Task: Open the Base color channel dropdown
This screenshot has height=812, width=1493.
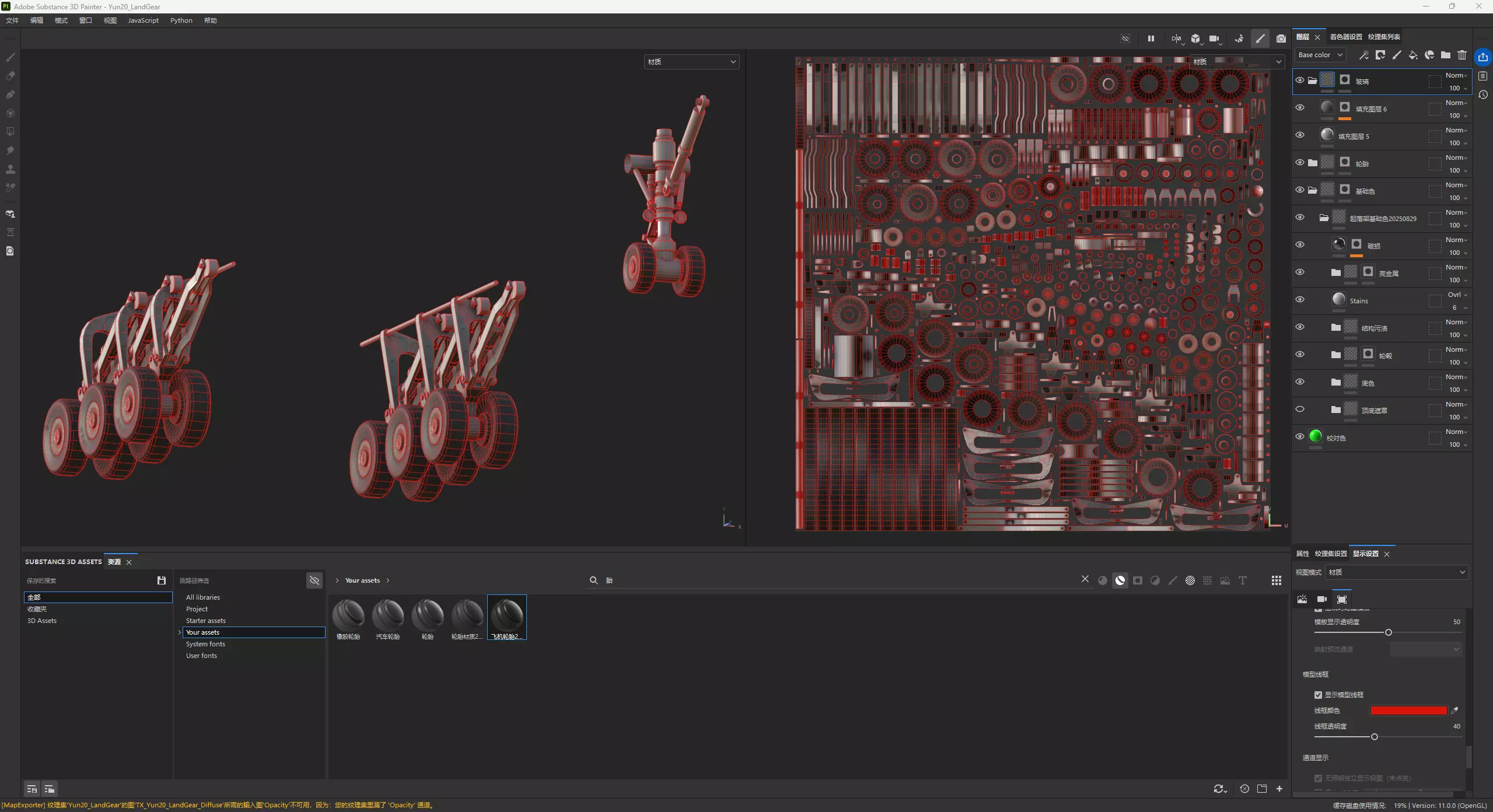Action: [1320, 55]
